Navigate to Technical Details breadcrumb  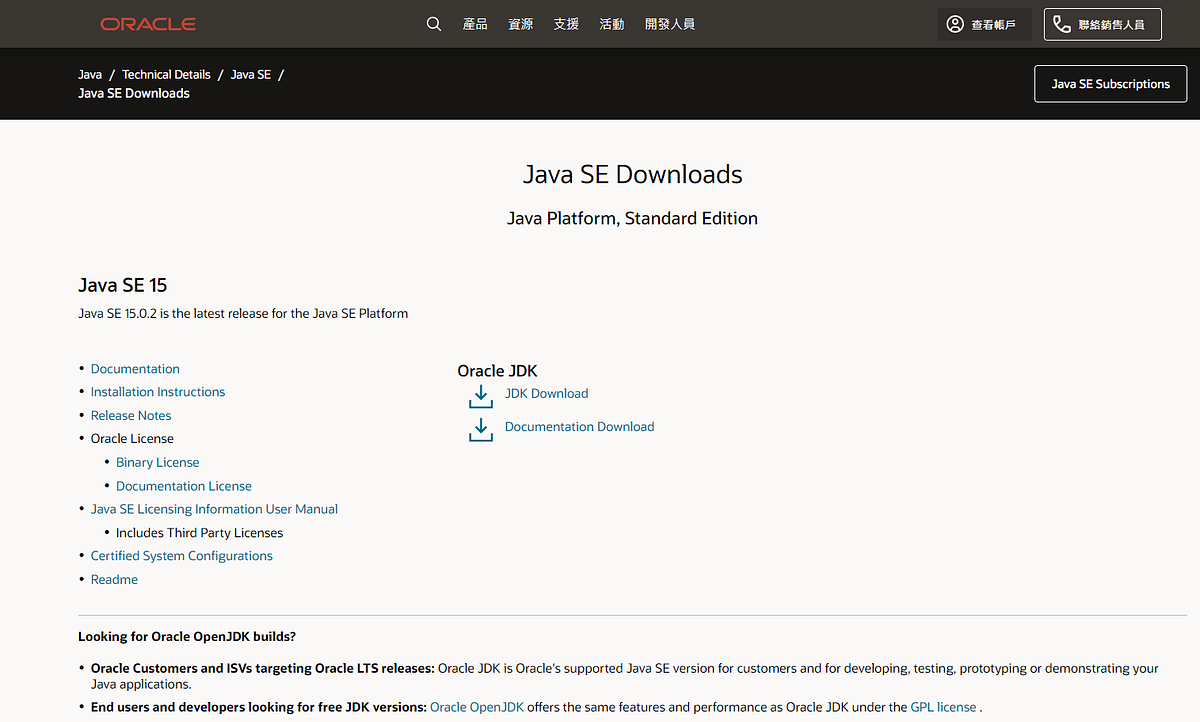coord(166,74)
